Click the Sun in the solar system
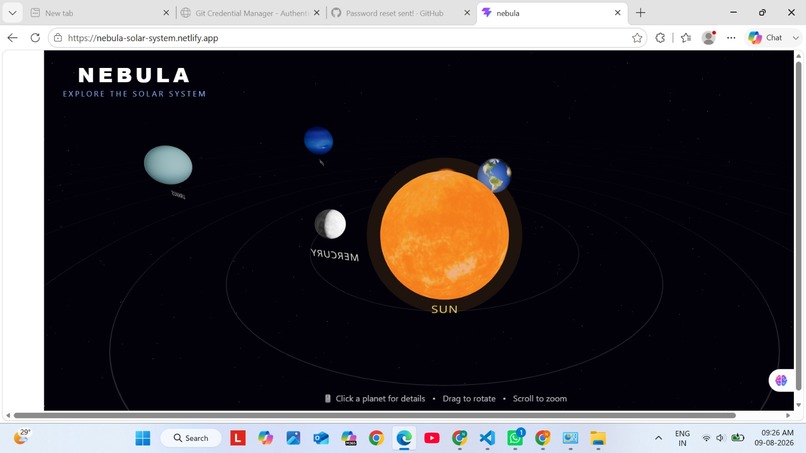 [445, 235]
